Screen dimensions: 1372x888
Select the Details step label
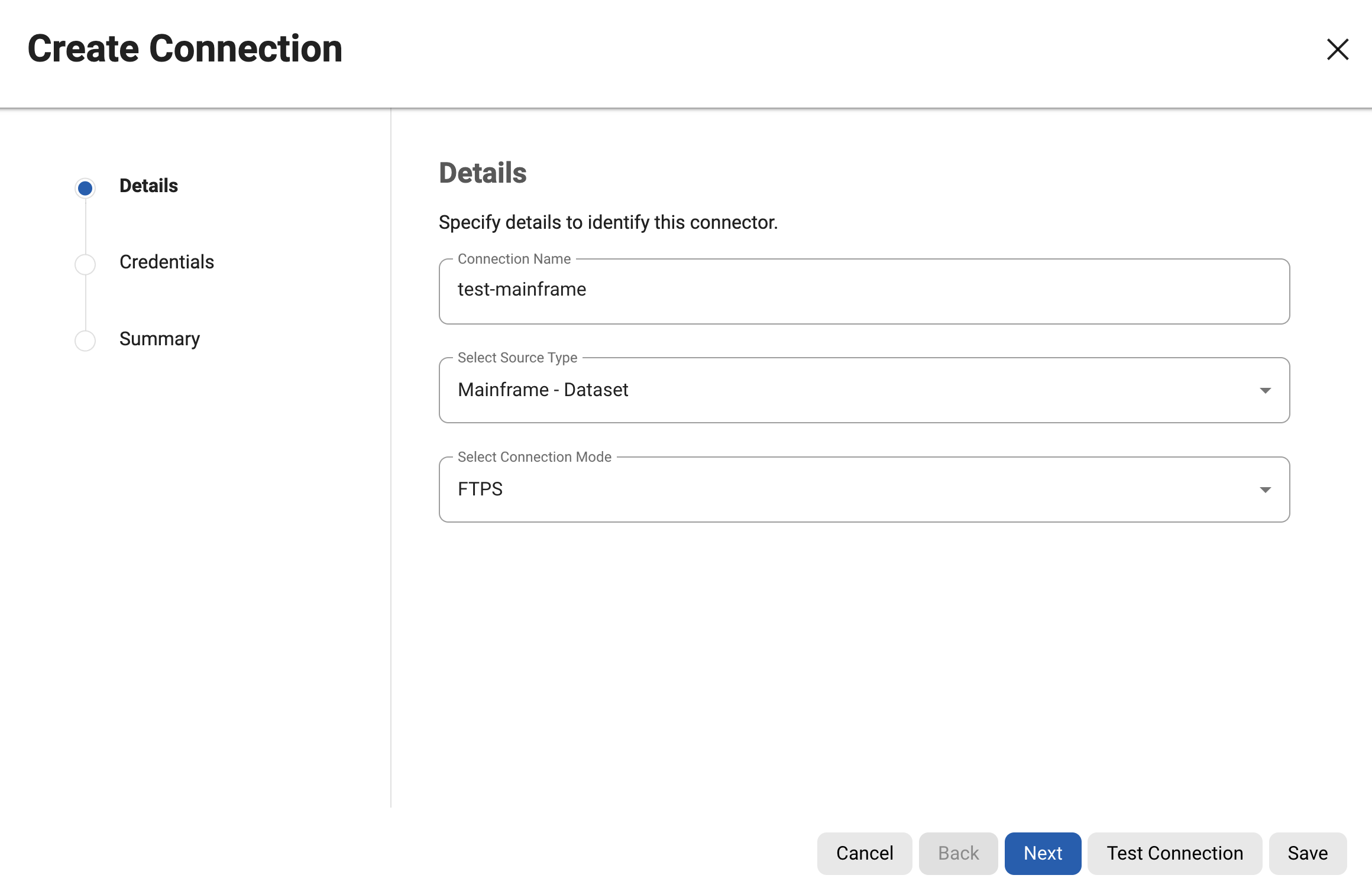point(148,186)
